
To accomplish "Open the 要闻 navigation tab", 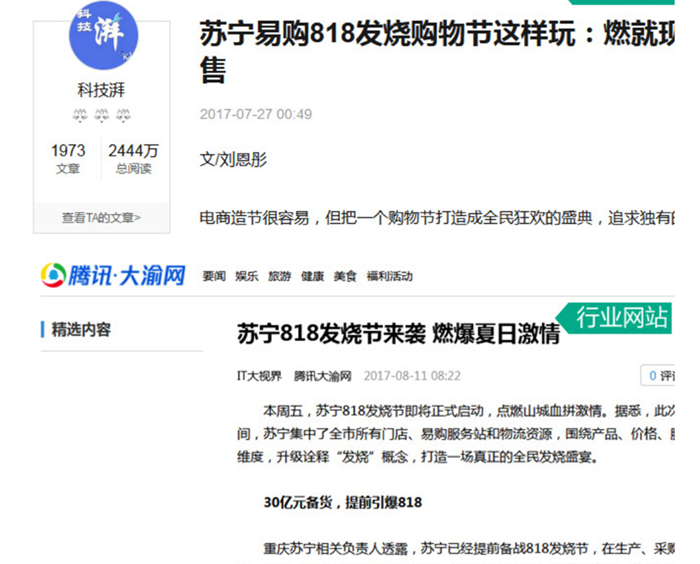I will [214, 276].
